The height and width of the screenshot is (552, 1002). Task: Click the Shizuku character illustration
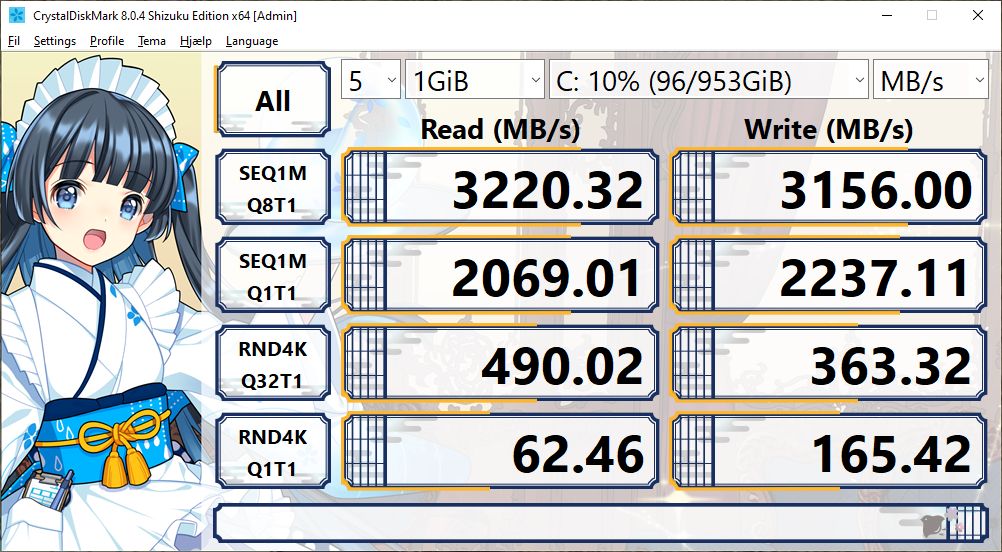point(101,302)
